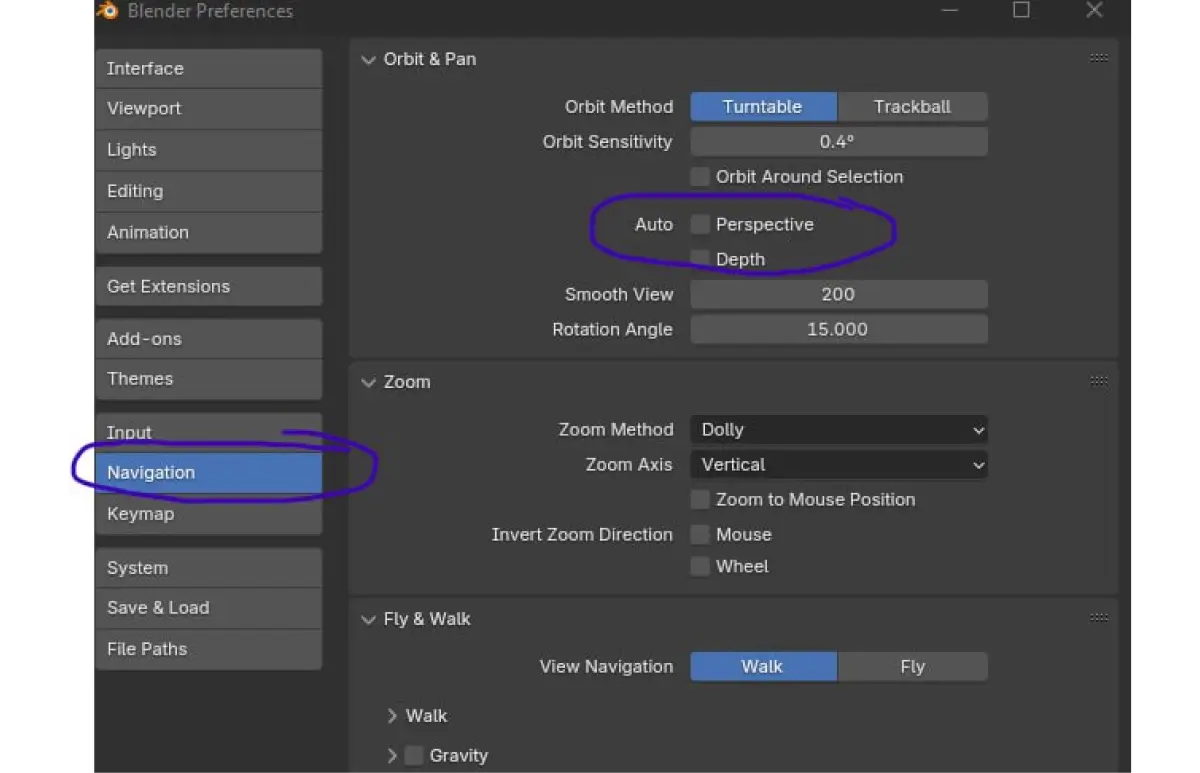
Task: Collapse the Fly & Walk section
Action: (x=369, y=620)
